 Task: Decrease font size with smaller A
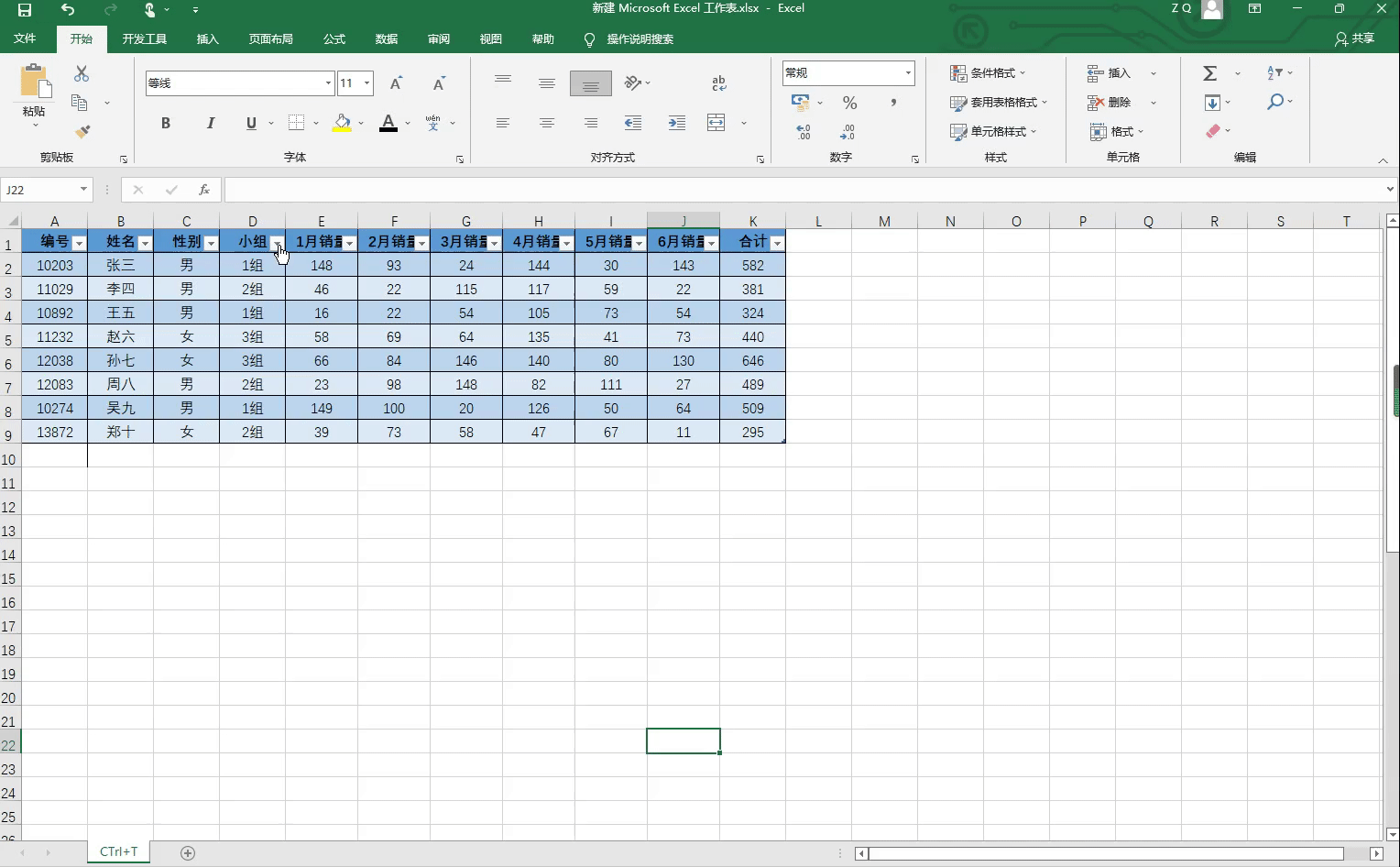pos(439,83)
